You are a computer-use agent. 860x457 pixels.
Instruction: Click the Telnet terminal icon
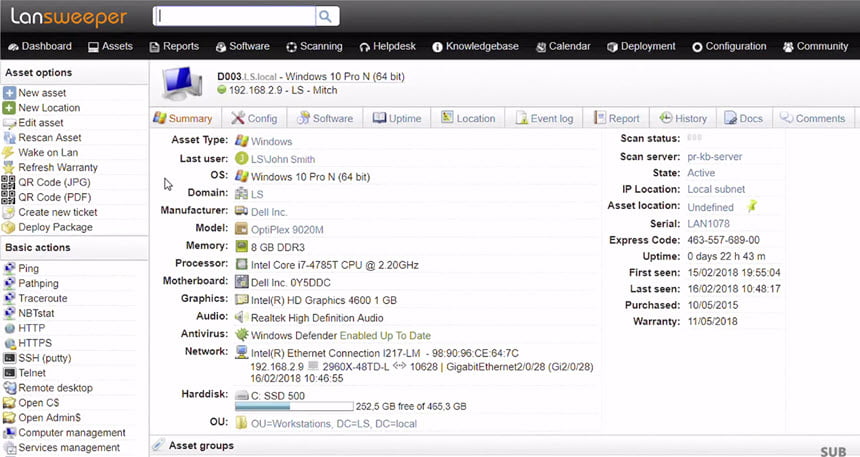(x=9, y=373)
